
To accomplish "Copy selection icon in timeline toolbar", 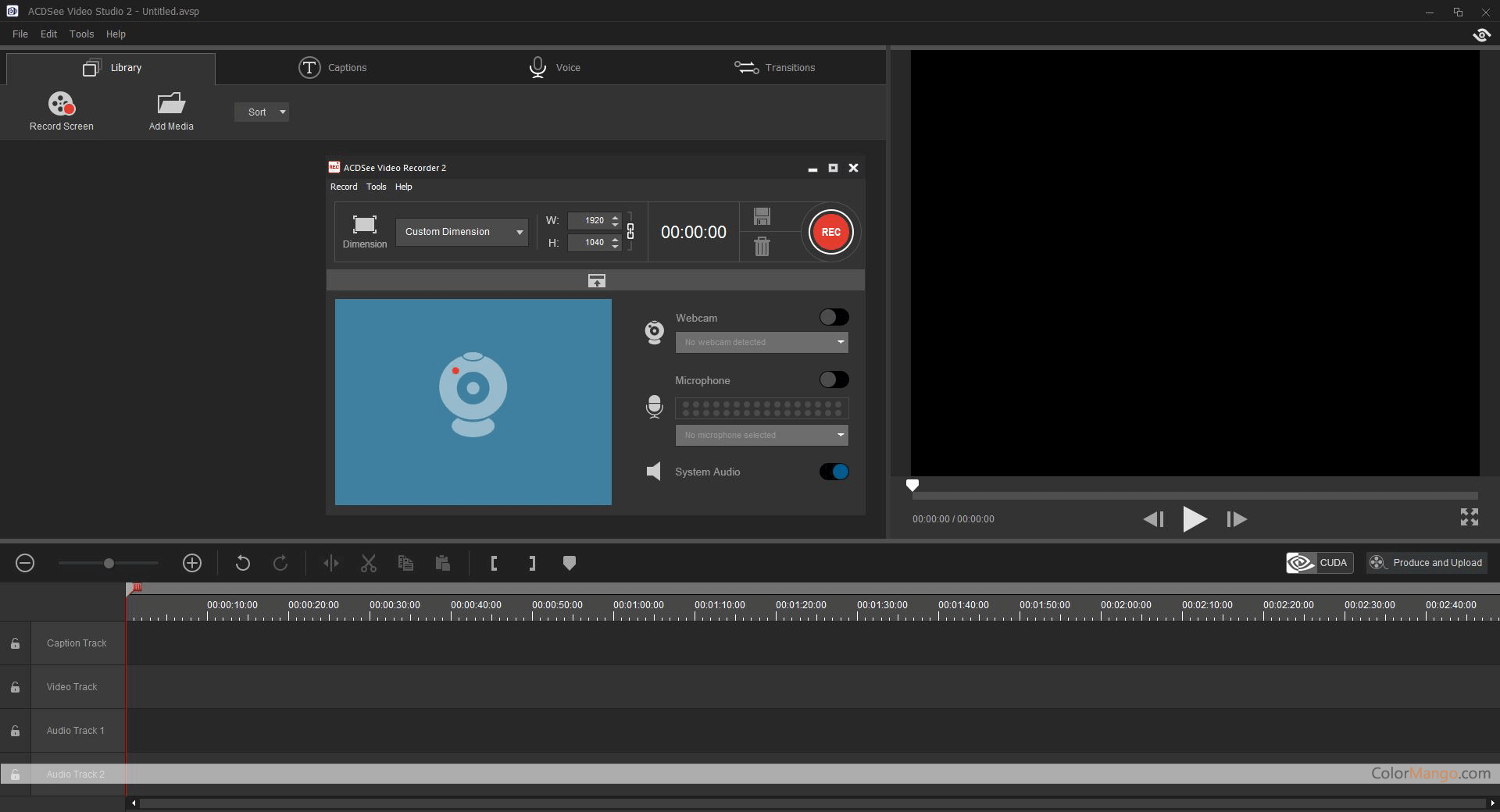I will pos(405,563).
